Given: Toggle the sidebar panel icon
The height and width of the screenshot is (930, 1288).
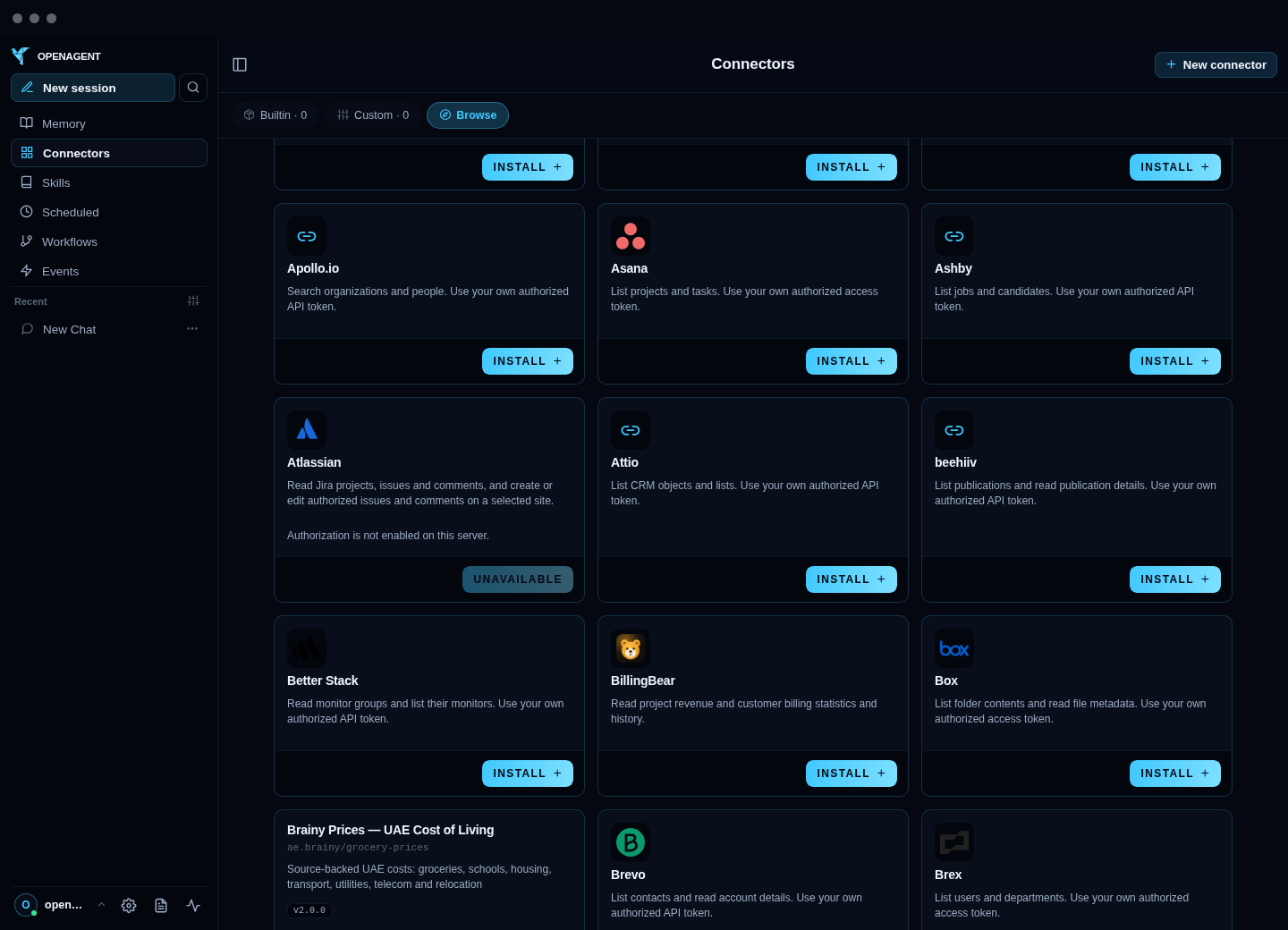Looking at the screenshot, I should pyautogui.click(x=240, y=64).
